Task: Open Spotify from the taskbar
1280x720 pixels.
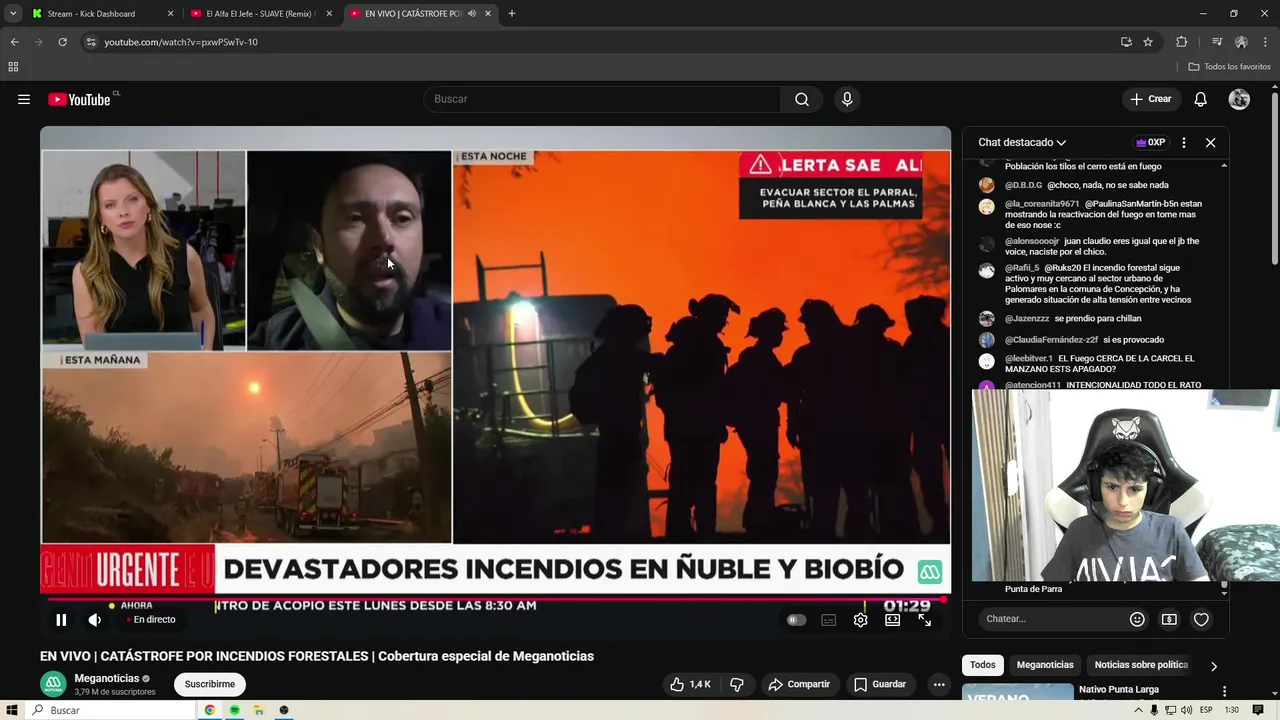Action: tap(234, 710)
